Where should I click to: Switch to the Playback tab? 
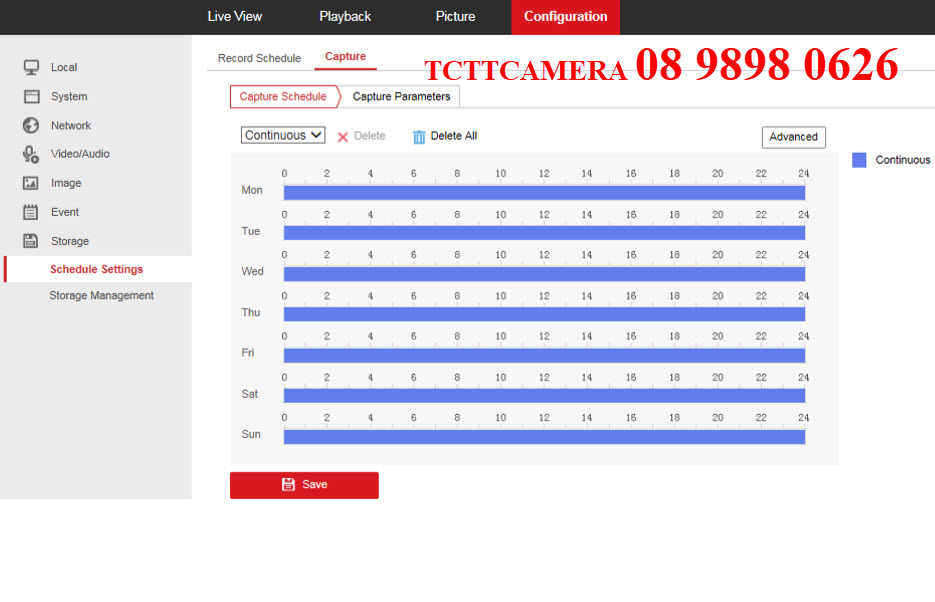[x=345, y=16]
